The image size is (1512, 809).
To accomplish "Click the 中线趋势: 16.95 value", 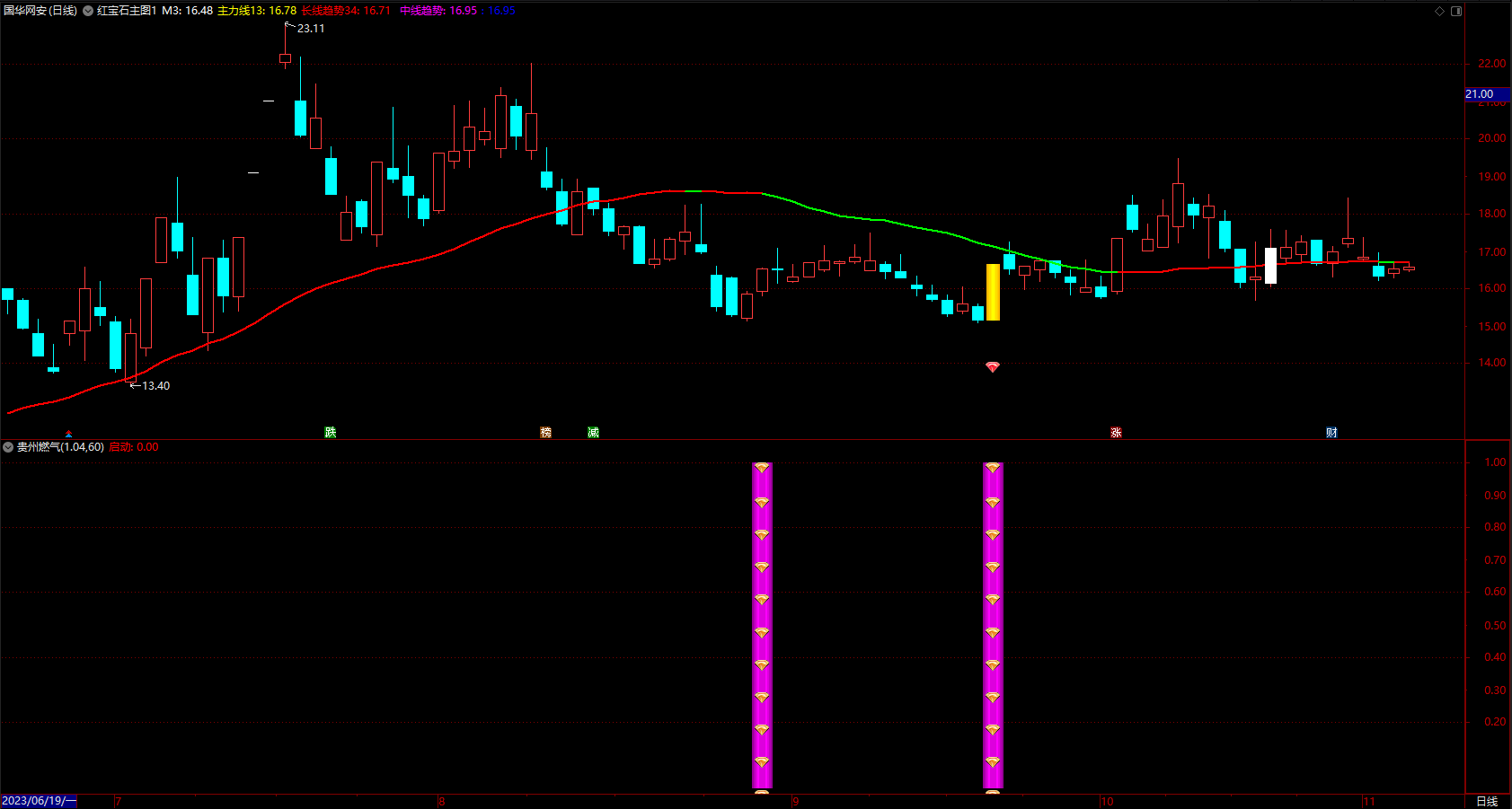I will tap(438, 11).
